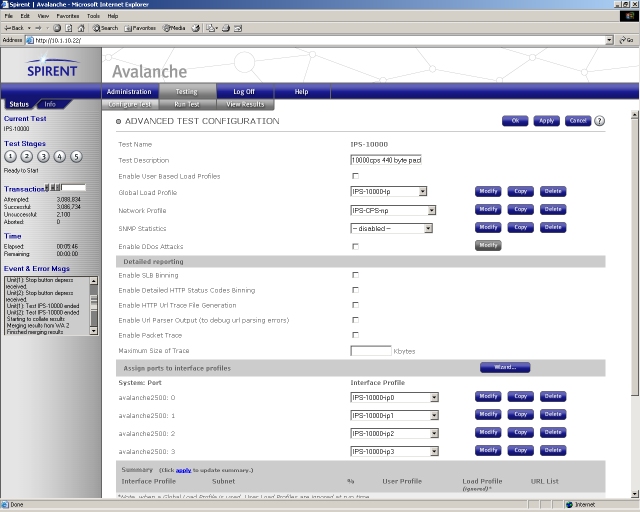Toggle Enable DDos Attacks checkbox

click(356, 247)
